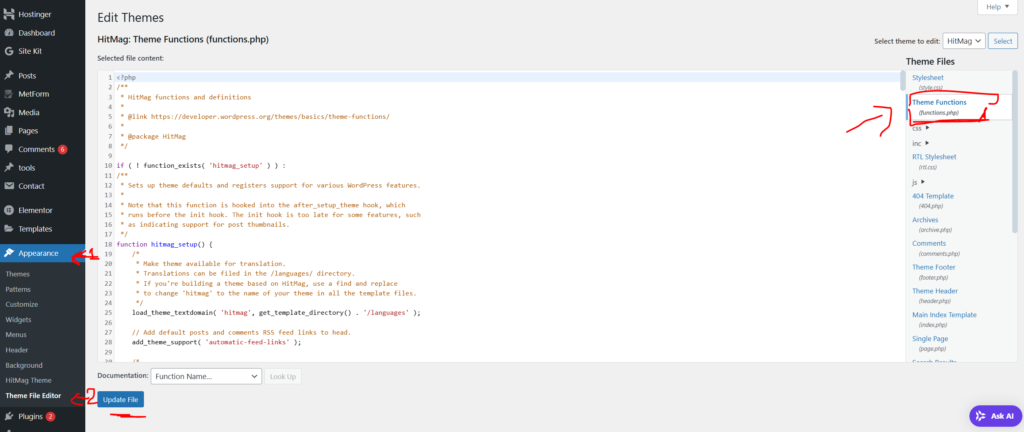Screen dimensions: 1024x432
Task: Open the Patterns submenu item
Action: 18,289
